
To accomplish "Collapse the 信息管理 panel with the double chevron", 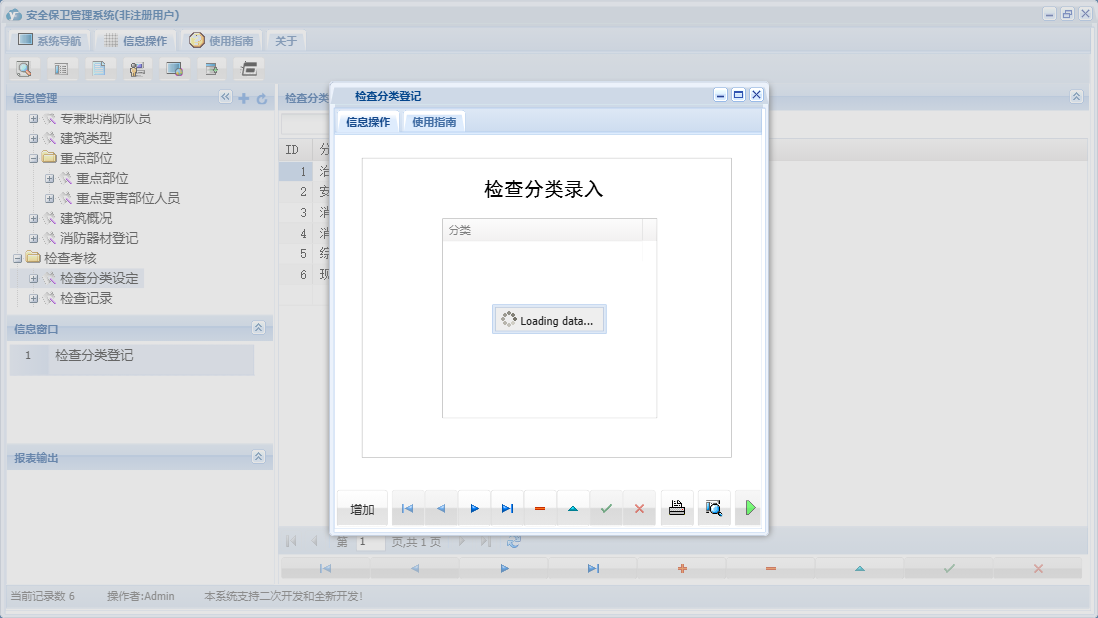I will pos(225,97).
